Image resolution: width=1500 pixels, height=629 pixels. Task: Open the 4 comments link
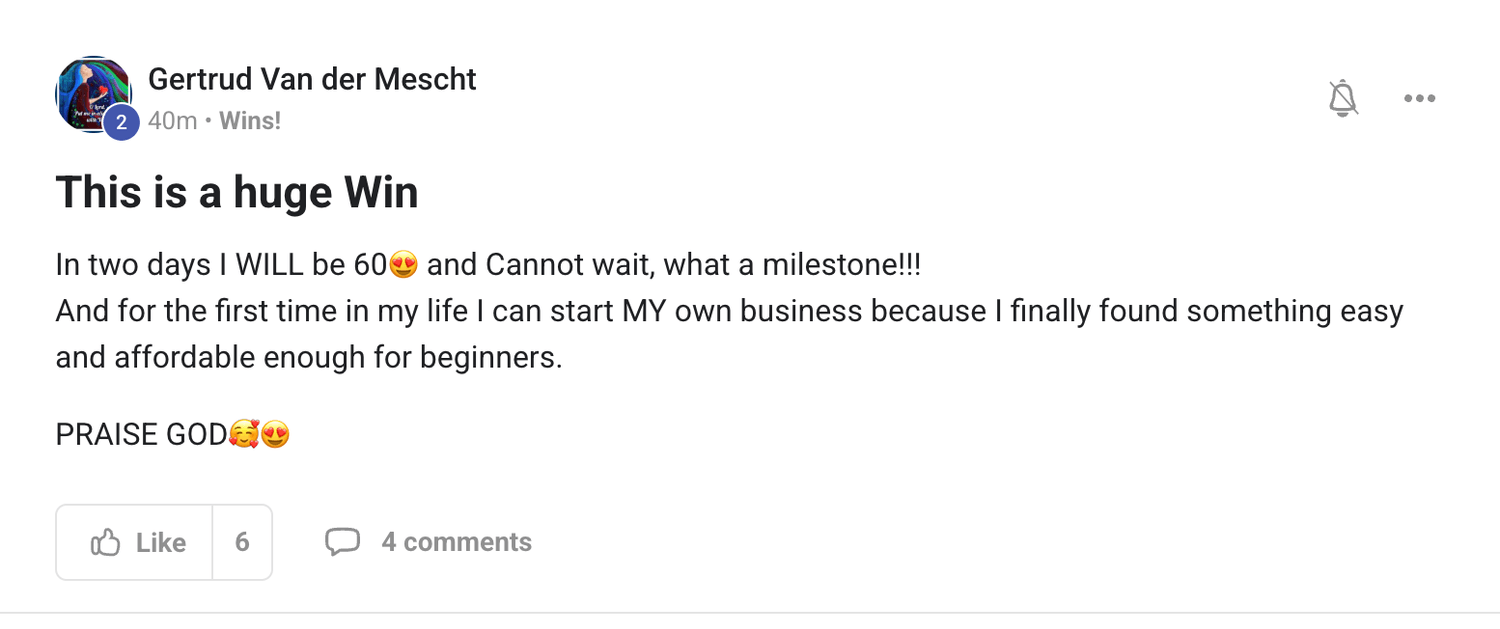click(456, 542)
